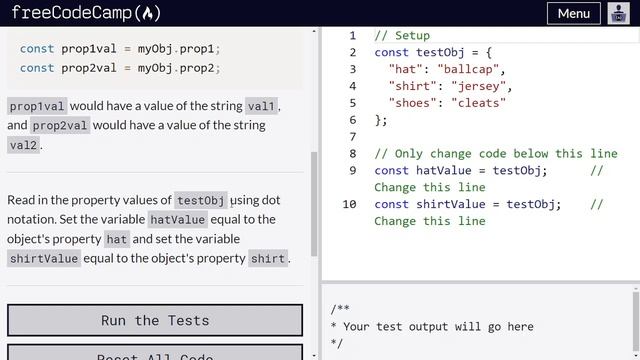Open the freeCodeCamp home logo
640x360 pixels.
(x=86, y=13)
